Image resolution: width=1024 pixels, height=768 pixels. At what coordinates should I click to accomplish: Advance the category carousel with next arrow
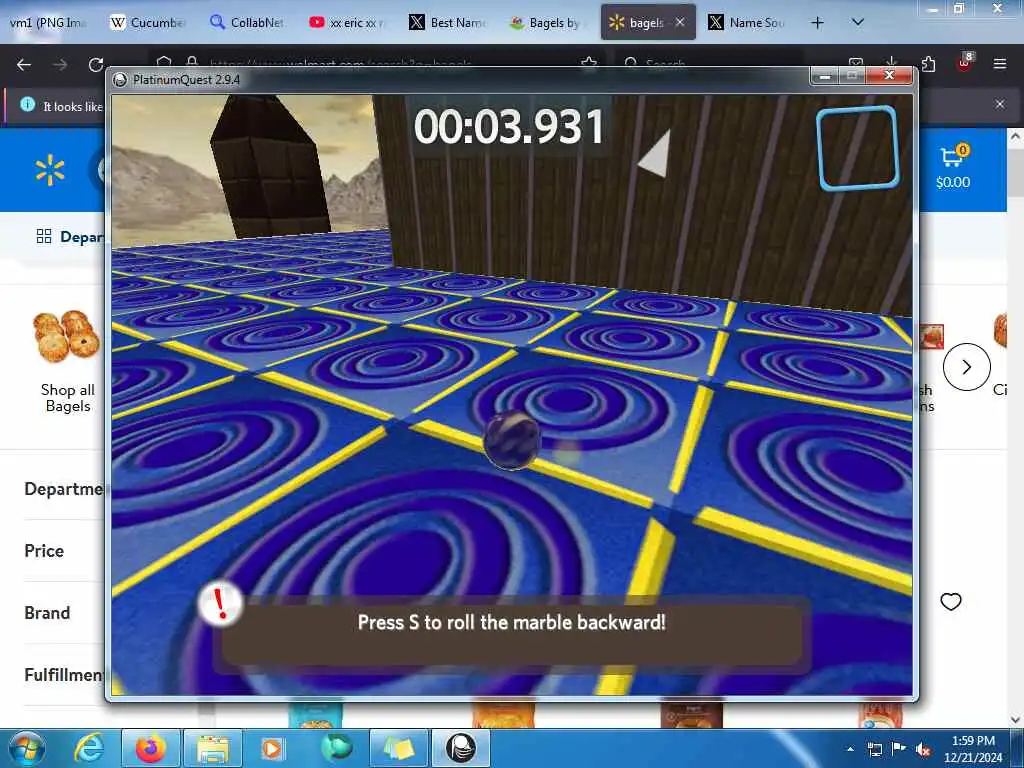[967, 367]
